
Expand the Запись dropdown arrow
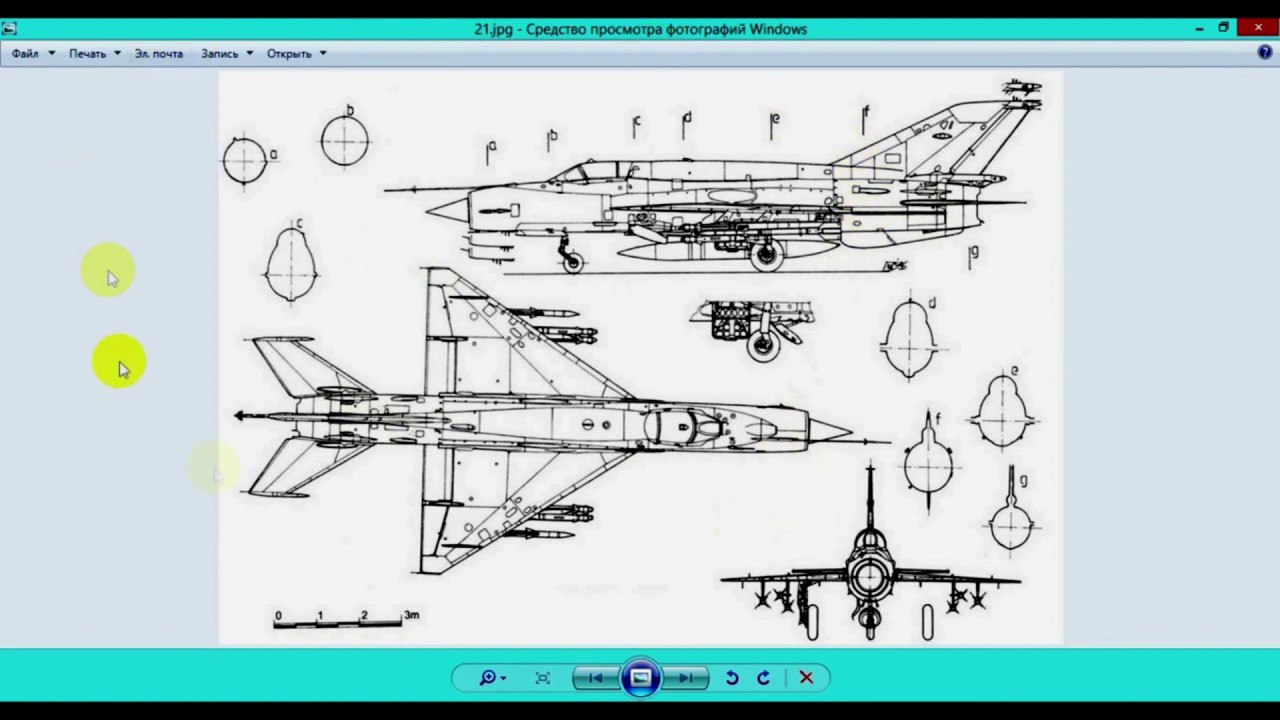[x=249, y=54]
